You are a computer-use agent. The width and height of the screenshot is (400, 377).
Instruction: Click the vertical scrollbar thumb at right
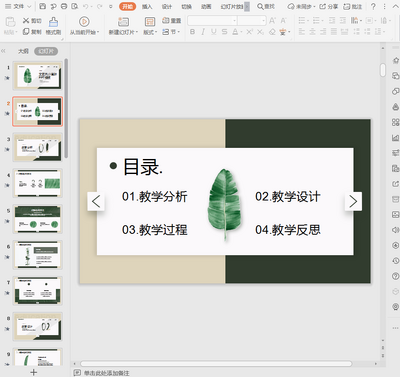[x=383, y=70]
